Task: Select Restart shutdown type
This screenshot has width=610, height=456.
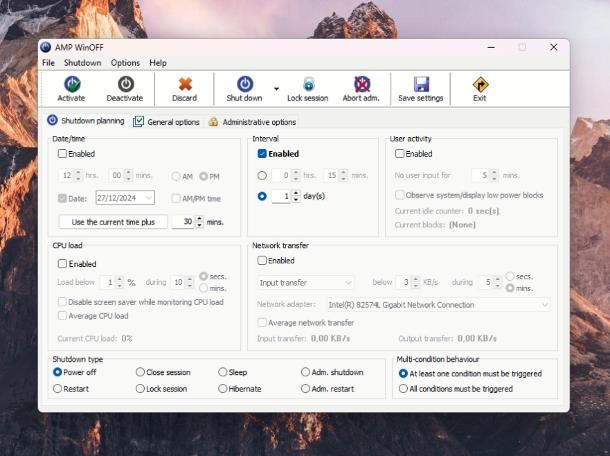Action: pos(57,389)
